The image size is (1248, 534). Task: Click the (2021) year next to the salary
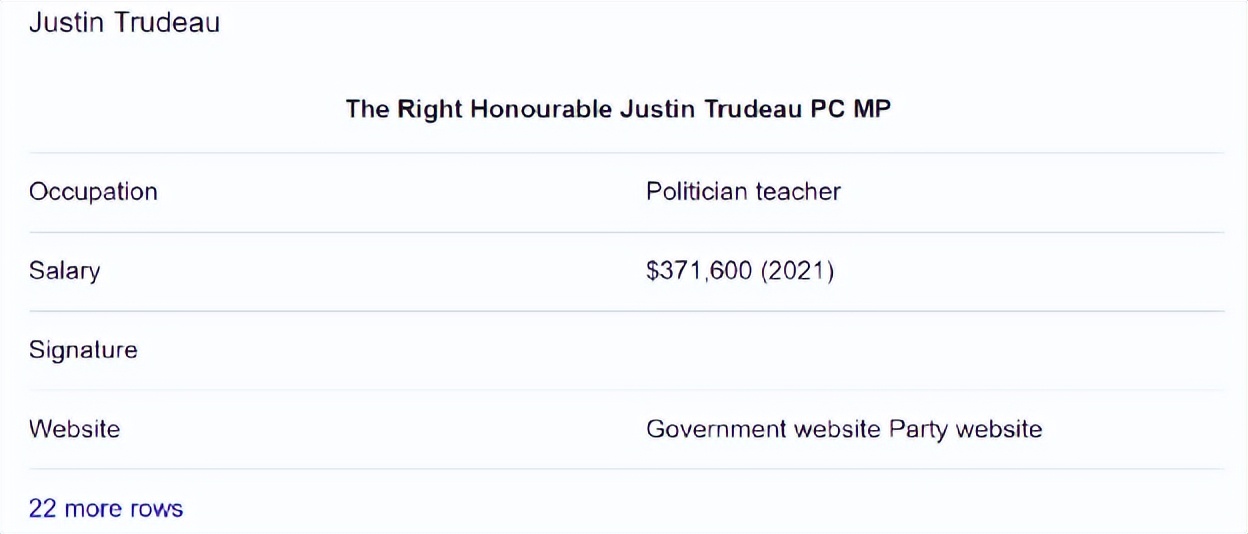pos(797,271)
